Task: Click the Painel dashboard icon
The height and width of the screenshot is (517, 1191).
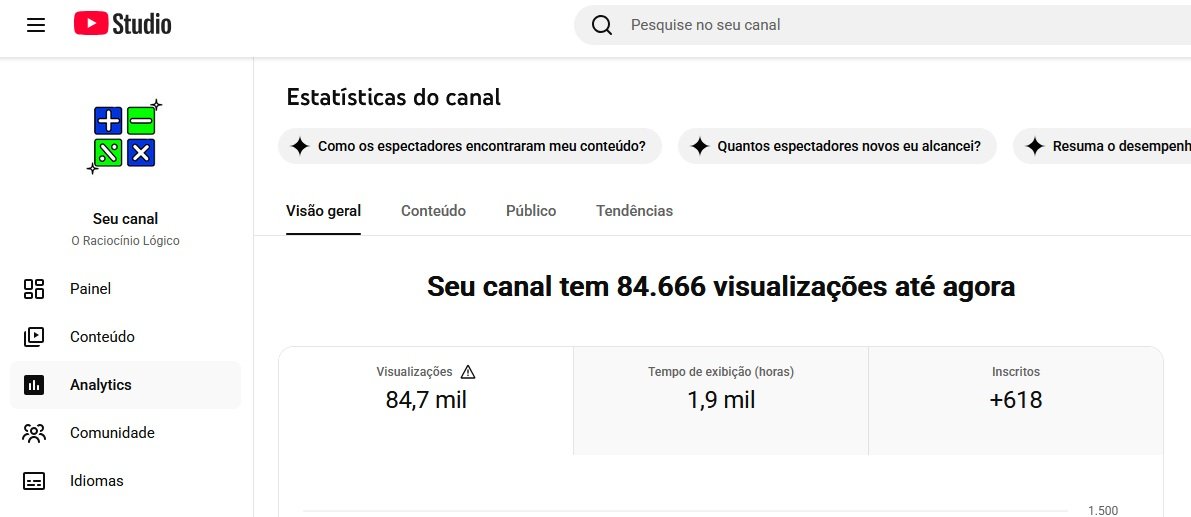Action: click(34, 289)
